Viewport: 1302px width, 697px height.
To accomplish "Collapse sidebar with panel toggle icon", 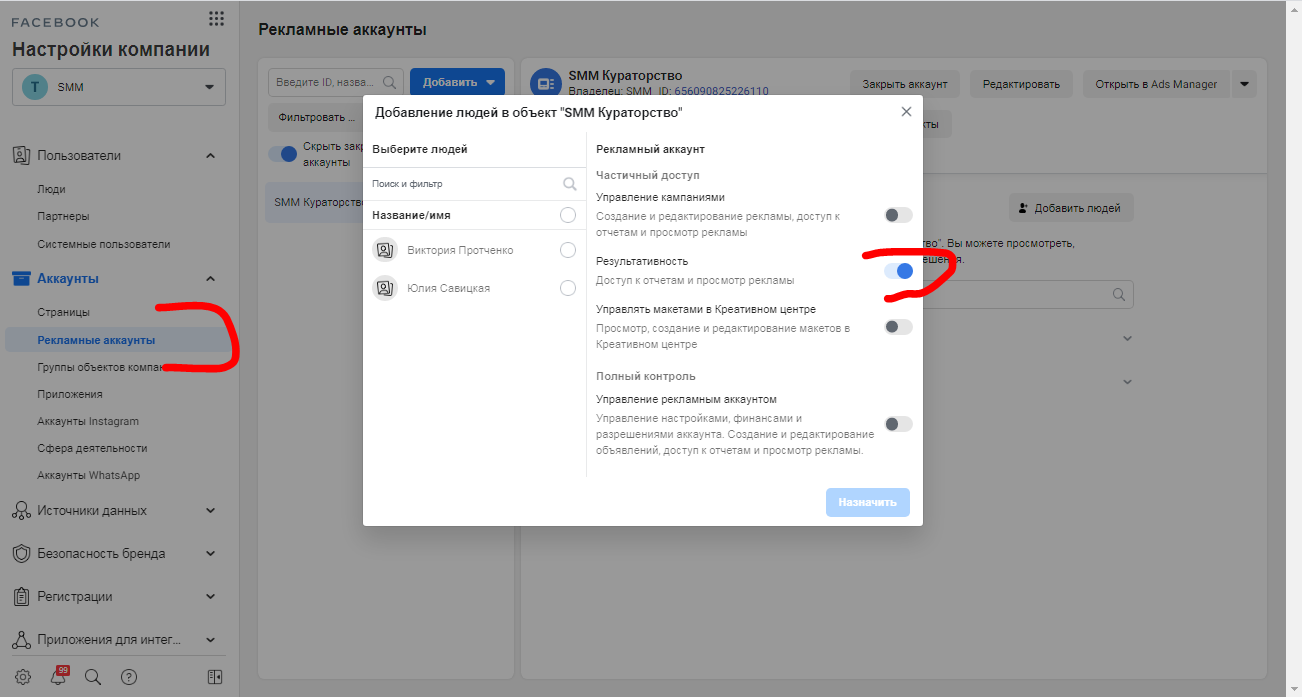I will tap(215, 677).
